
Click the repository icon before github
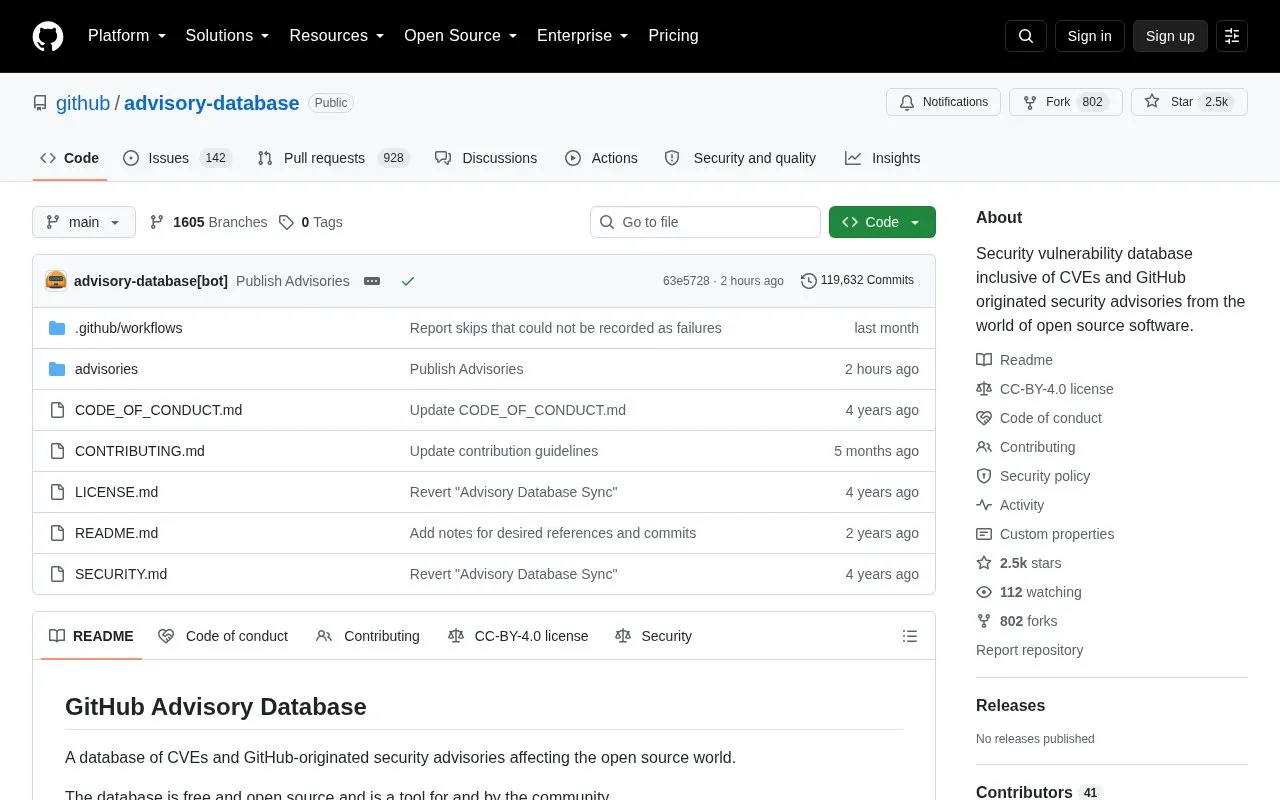(40, 103)
